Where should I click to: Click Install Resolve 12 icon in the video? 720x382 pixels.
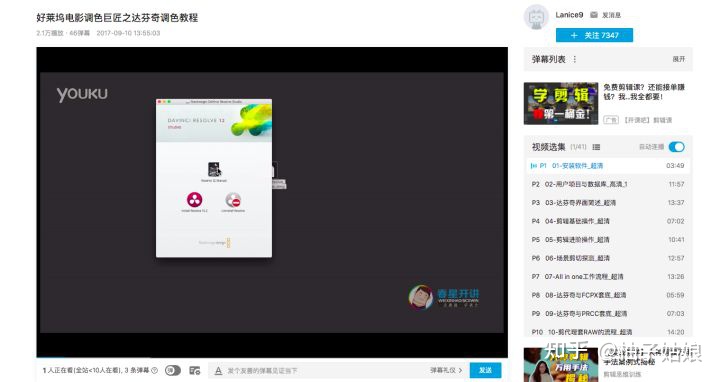pyautogui.click(x=194, y=200)
